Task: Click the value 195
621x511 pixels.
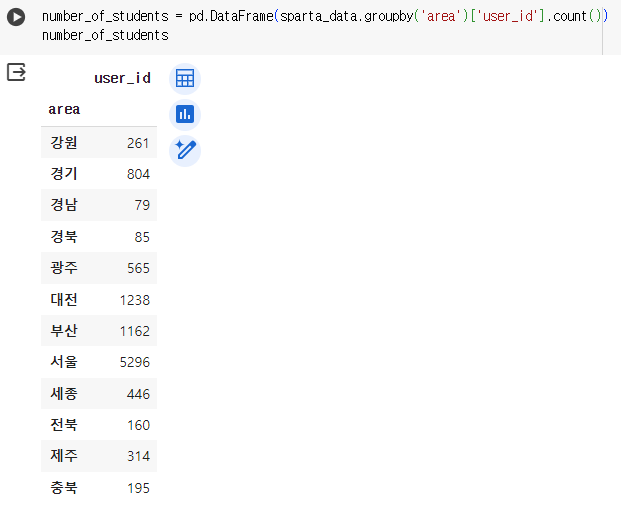Action: tap(138, 488)
